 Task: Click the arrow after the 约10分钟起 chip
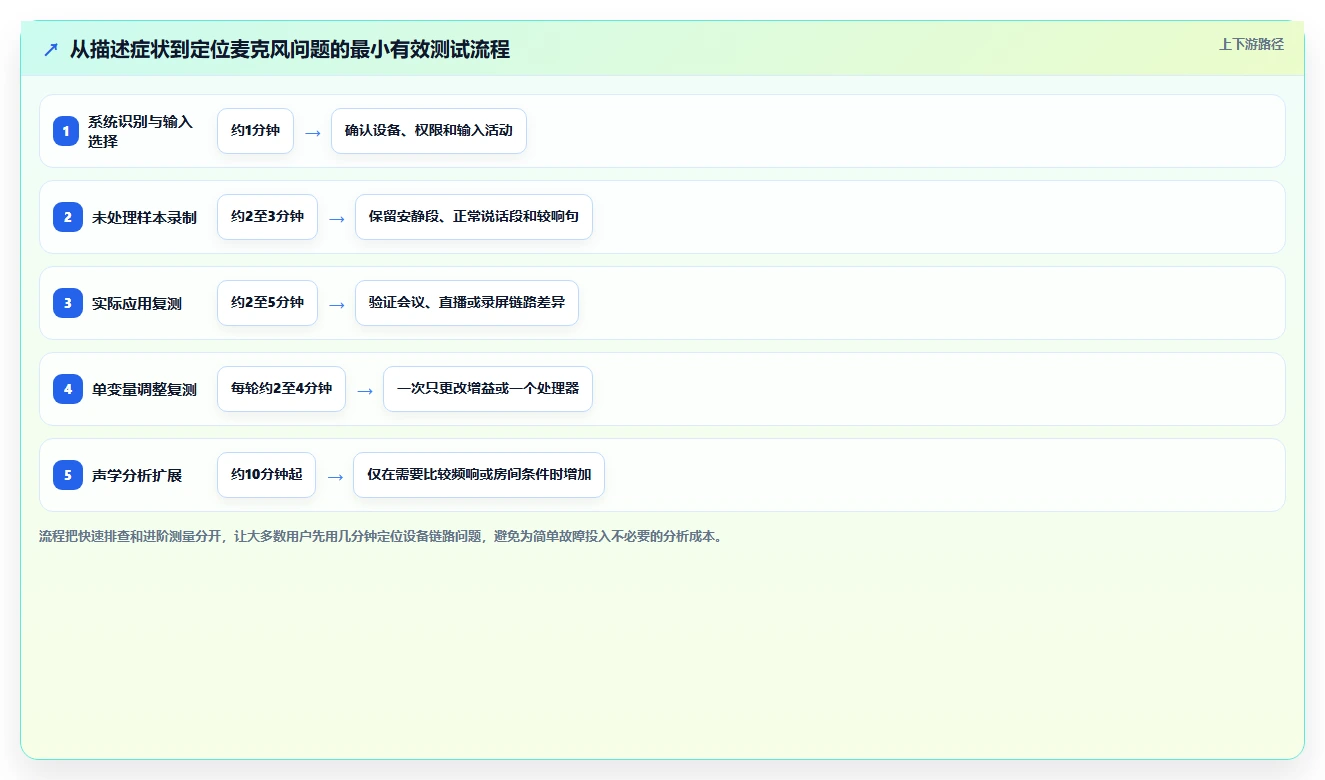(335, 476)
